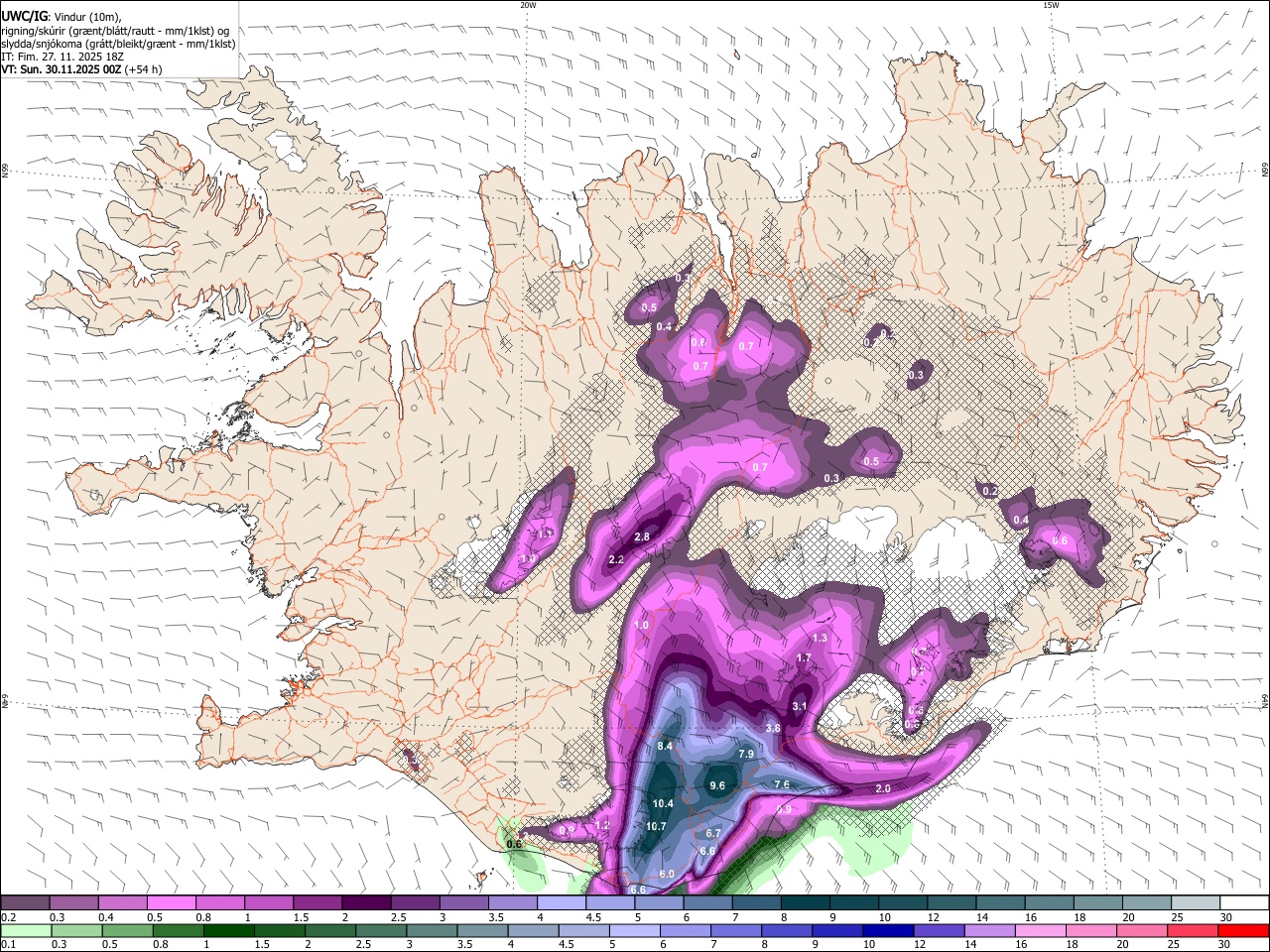Click the UWC/IG title in the header
Image resolution: width=1270 pixels, height=952 pixels.
click(x=24, y=16)
